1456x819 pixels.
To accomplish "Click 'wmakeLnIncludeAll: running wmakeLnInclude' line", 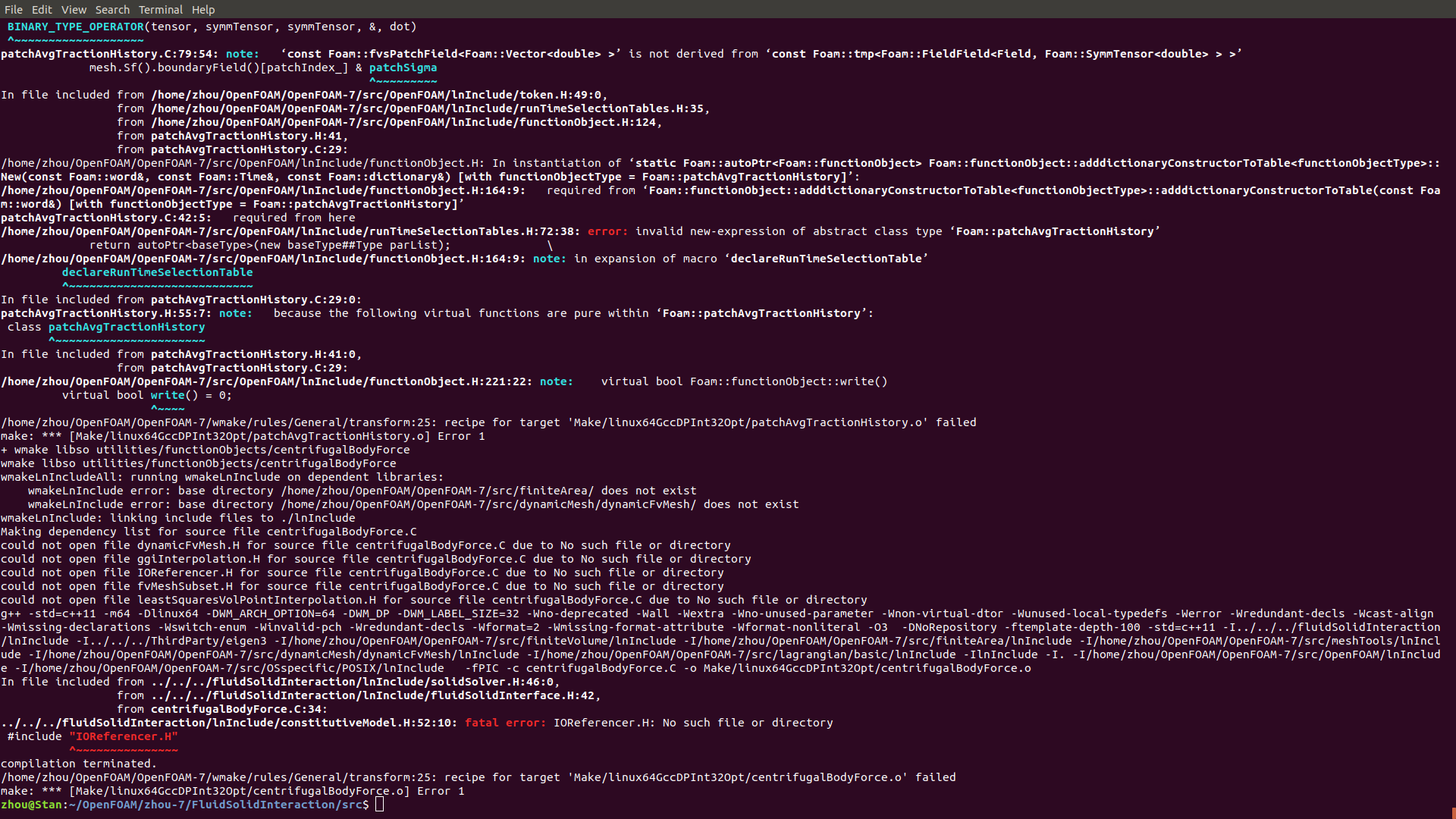I will coord(222,477).
